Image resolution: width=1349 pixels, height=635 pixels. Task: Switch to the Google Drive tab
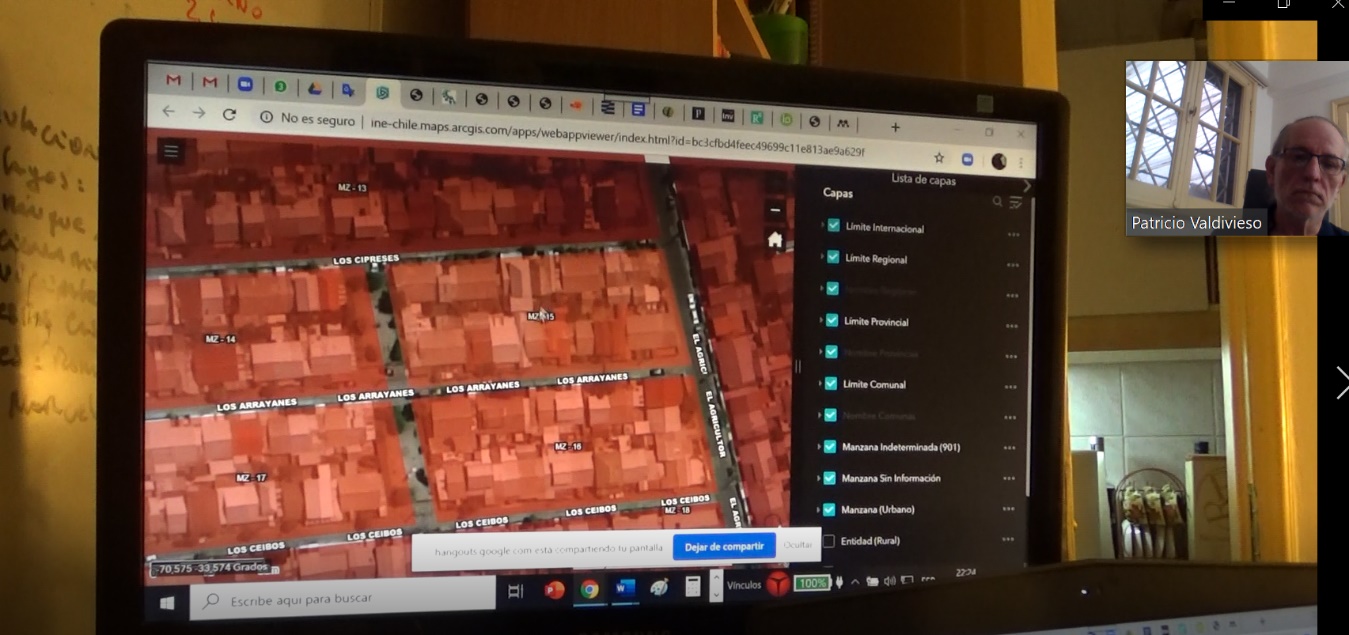(x=313, y=88)
